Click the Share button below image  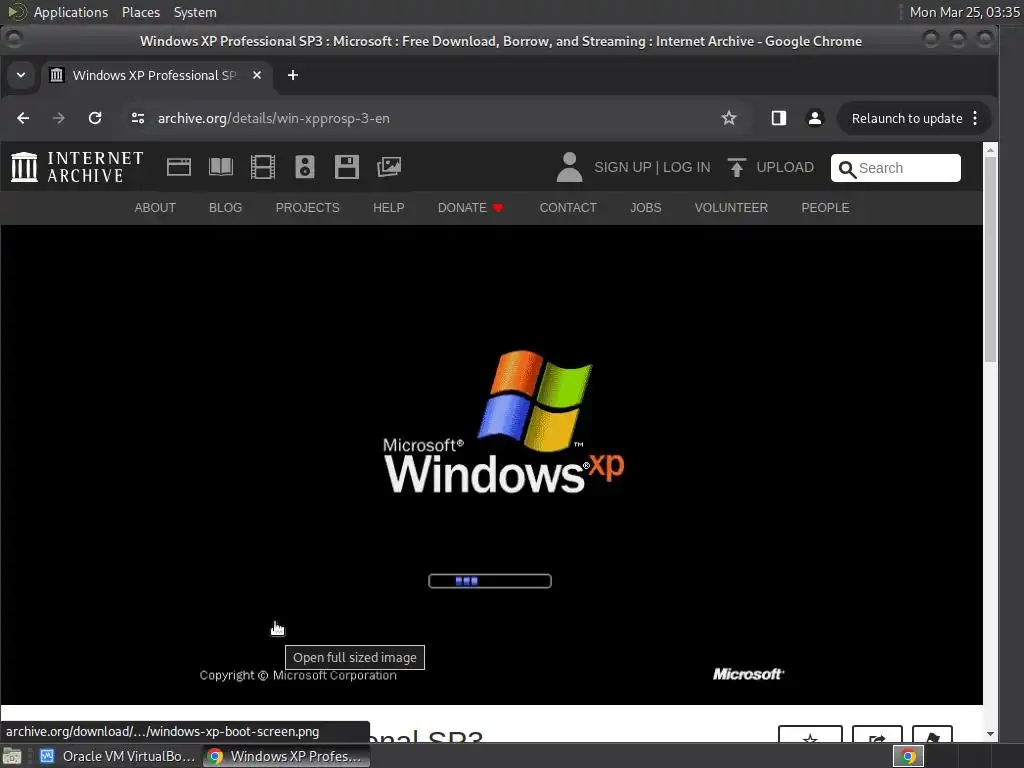point(877,735)
